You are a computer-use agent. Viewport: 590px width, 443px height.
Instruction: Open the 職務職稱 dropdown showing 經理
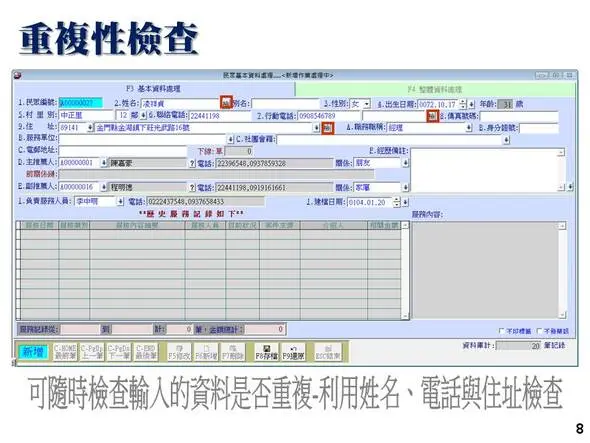[468, 128]
